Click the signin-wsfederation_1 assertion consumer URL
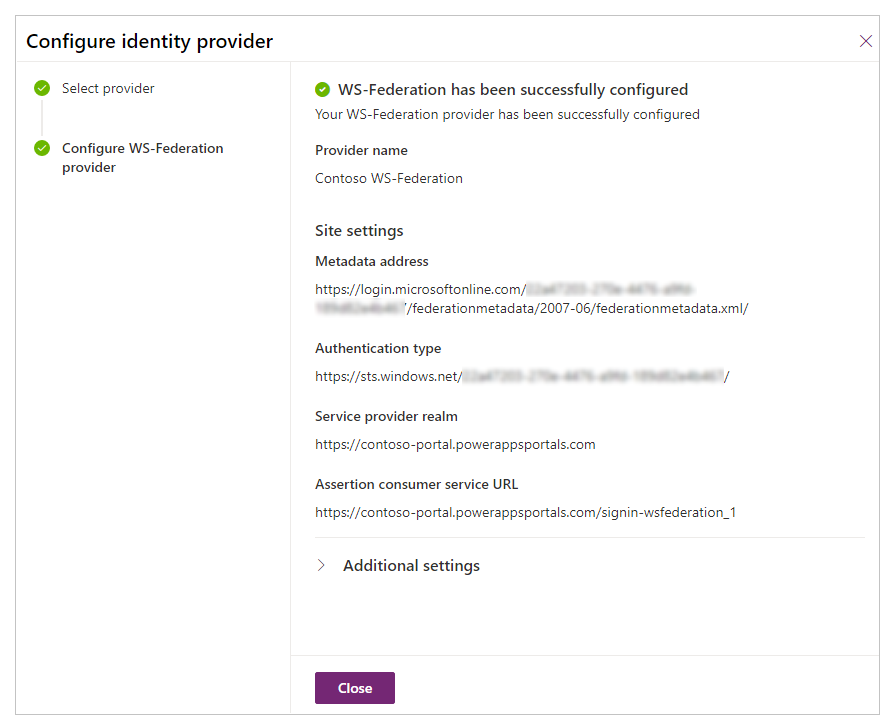The height and width of the screenshot is (728, 896). 525,512
